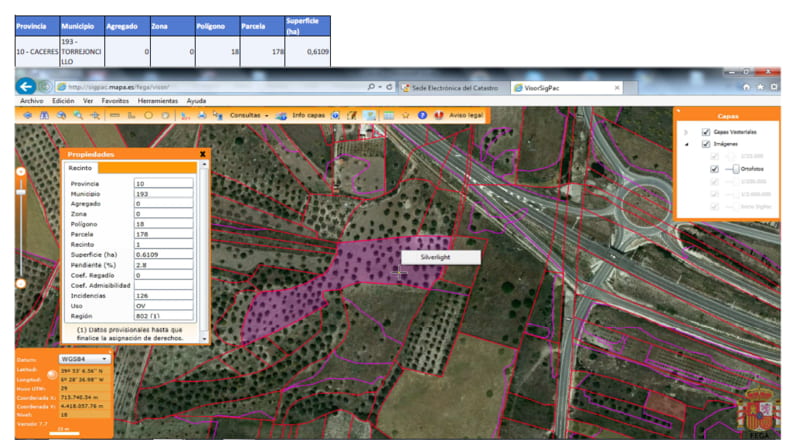Uncheck the Imágenes layer checkbox
790x440 pixels.
pyautogui.click(x=706, y=144)
